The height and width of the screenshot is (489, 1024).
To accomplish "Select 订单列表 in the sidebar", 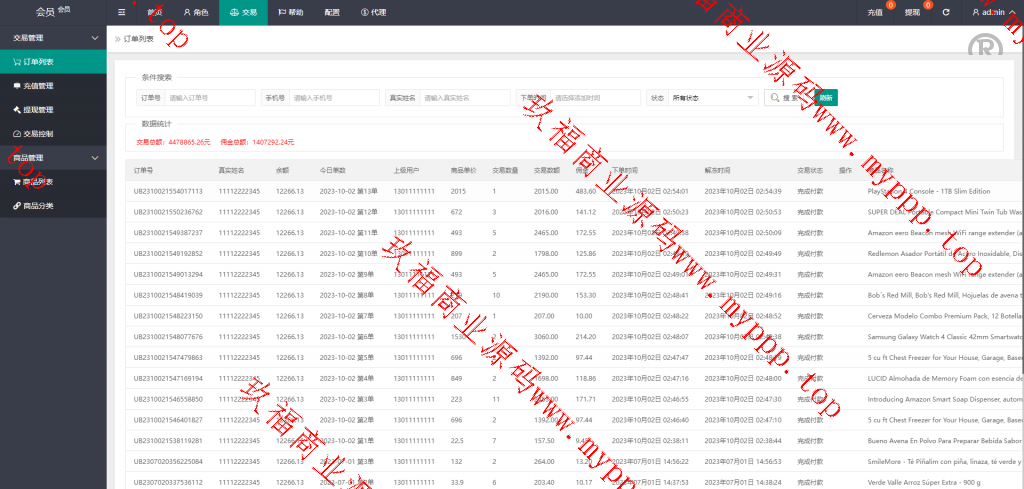I will (38, 62).
